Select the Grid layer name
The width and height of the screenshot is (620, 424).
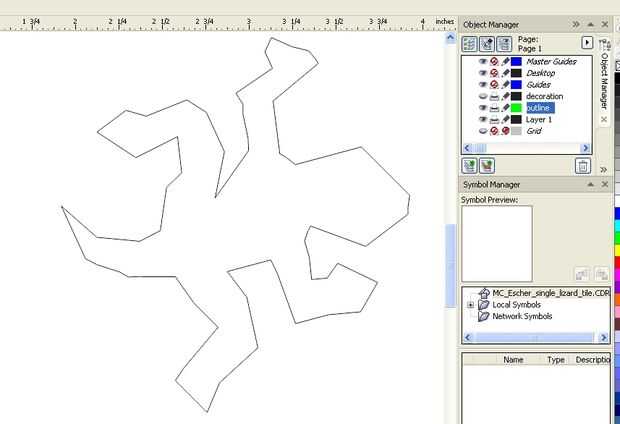(534, 131)
